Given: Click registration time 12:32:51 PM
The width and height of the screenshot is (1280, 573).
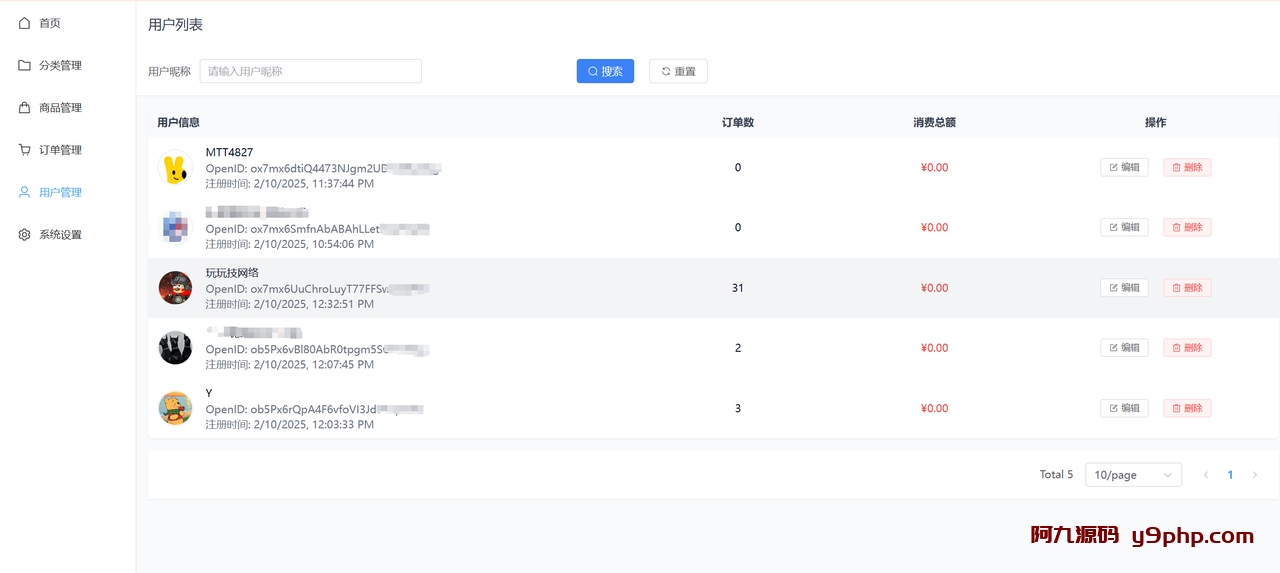Looking at the screenshot, I should (x=290, y=304).
